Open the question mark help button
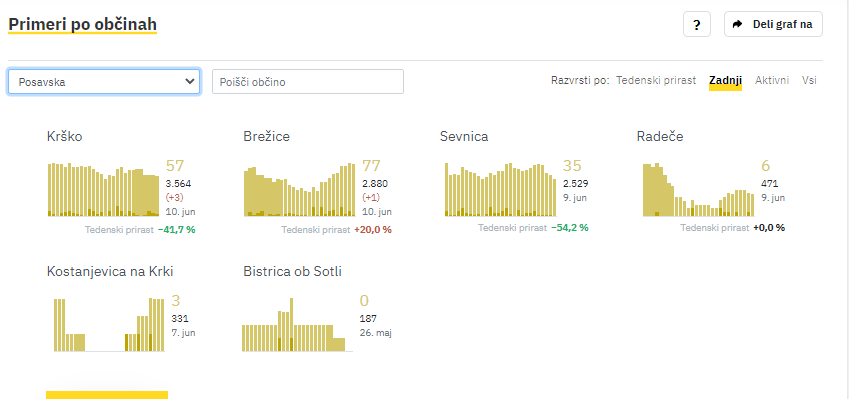Image resolution: width=849 pixels, height=399 pixels. (696, 24)
